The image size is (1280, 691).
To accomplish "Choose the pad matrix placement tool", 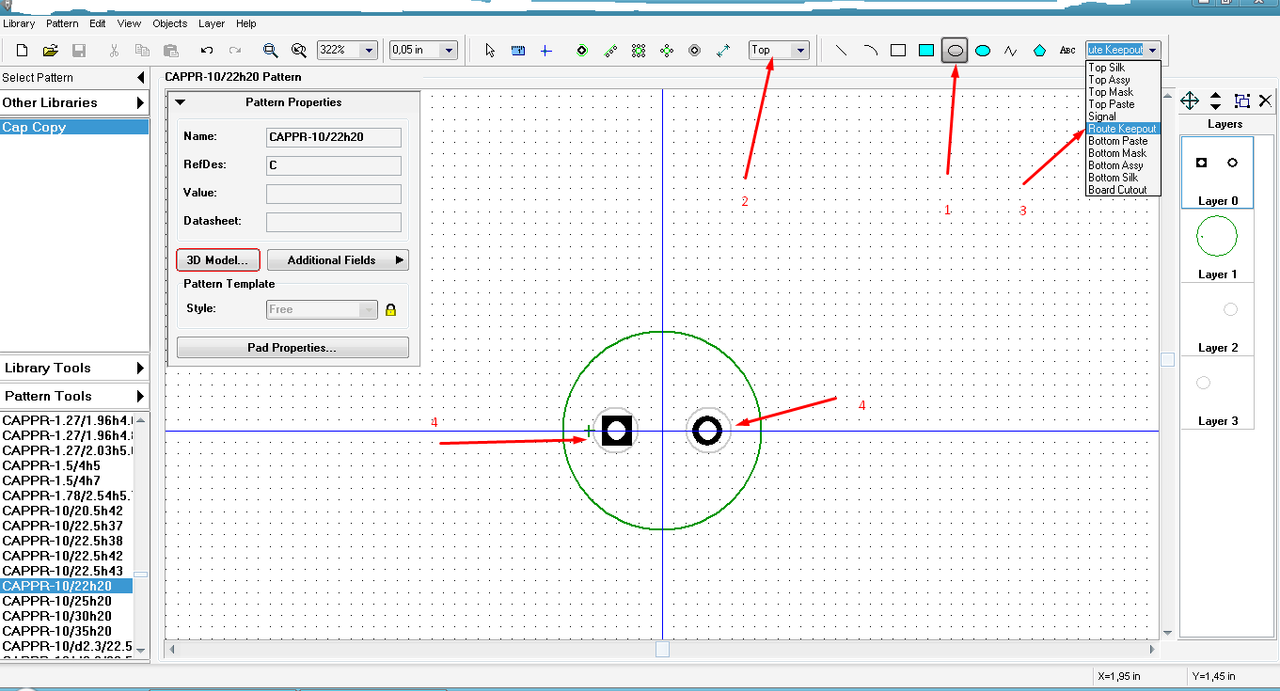I will tap(638, 50).
